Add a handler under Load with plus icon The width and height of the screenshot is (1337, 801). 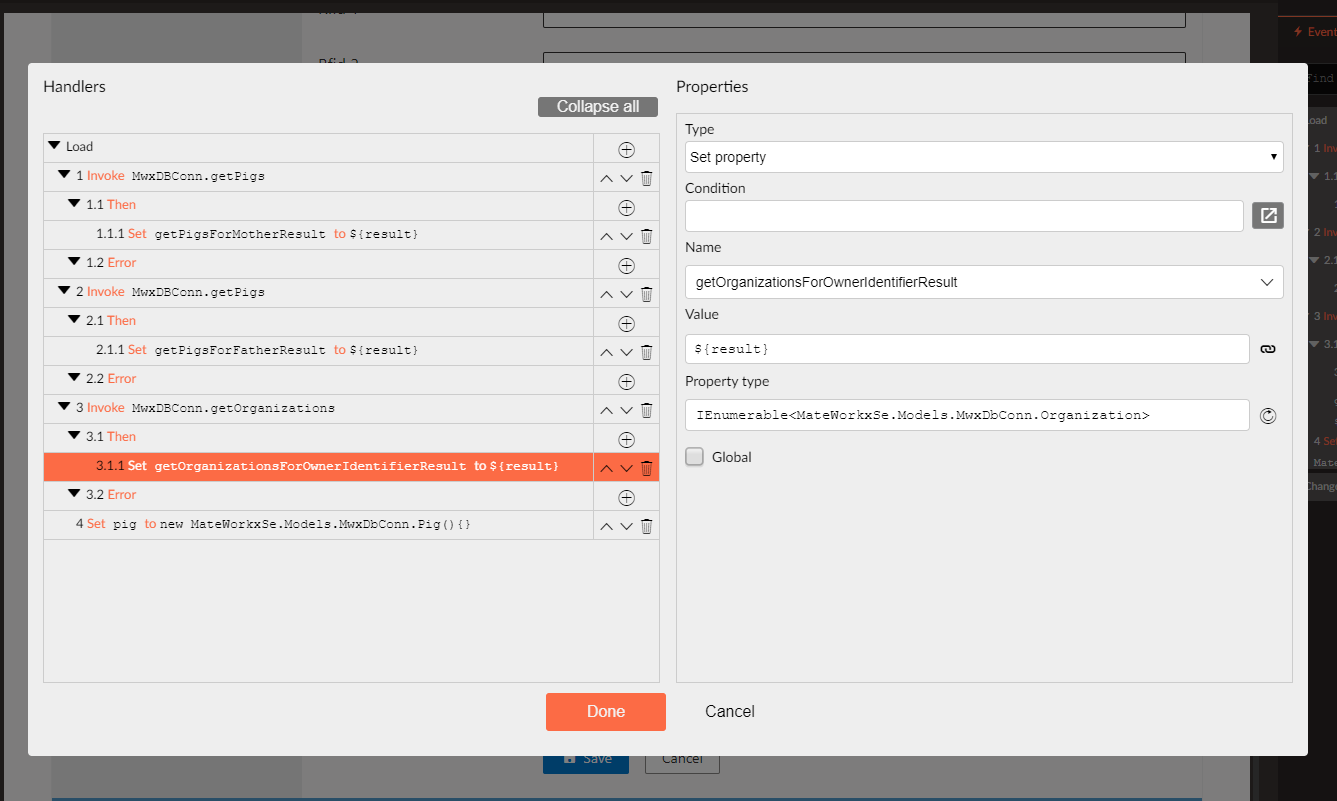[626, 150]
